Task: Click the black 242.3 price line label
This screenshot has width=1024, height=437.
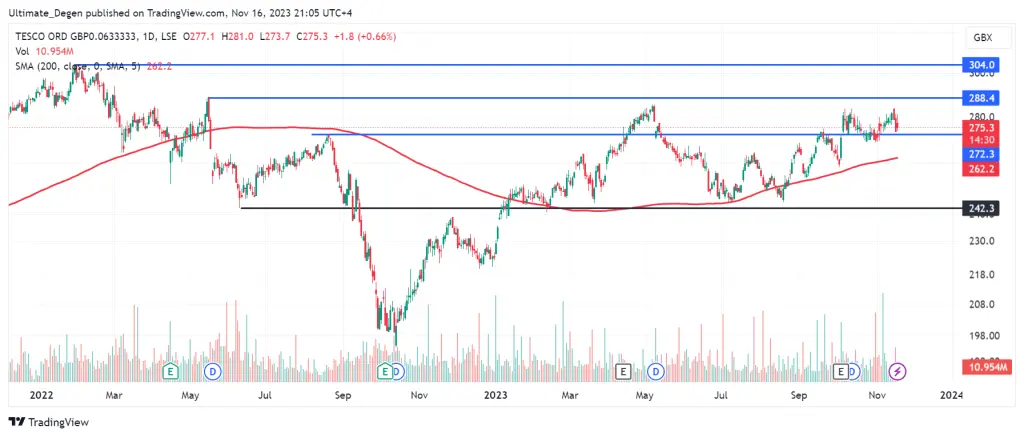Action: [982, 208]
